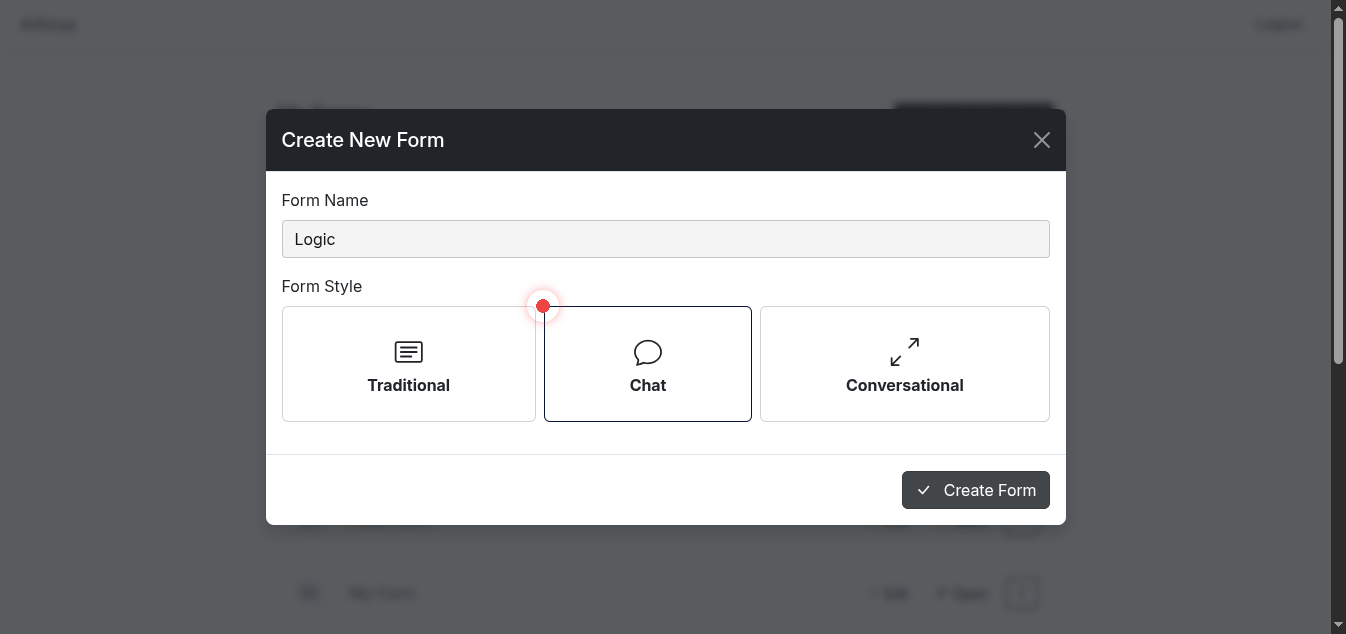Click the checkmark icon on Create Form
1346x634 pixels.
[x=924, y=490]
